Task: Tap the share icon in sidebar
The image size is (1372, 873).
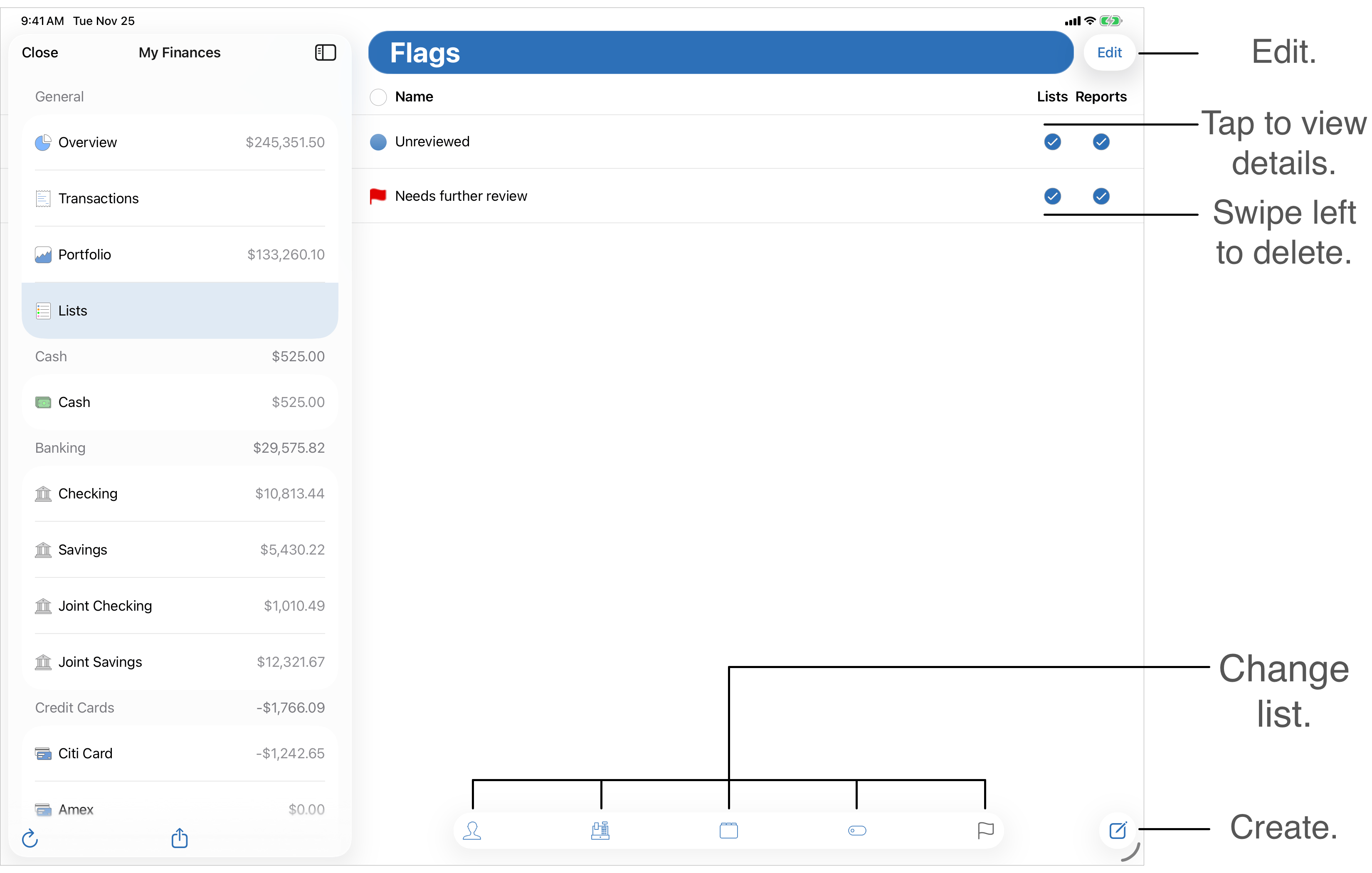Action: (180, 838)
